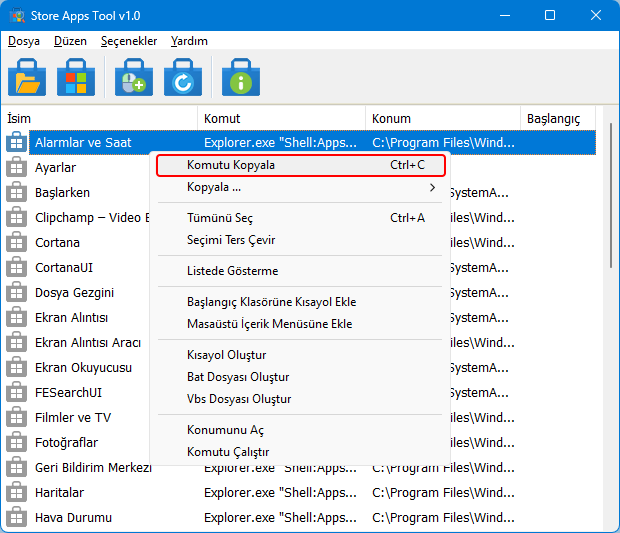
Task: Click the app icon beside Alarmlar ve Saat
Action: pos(16,142)
